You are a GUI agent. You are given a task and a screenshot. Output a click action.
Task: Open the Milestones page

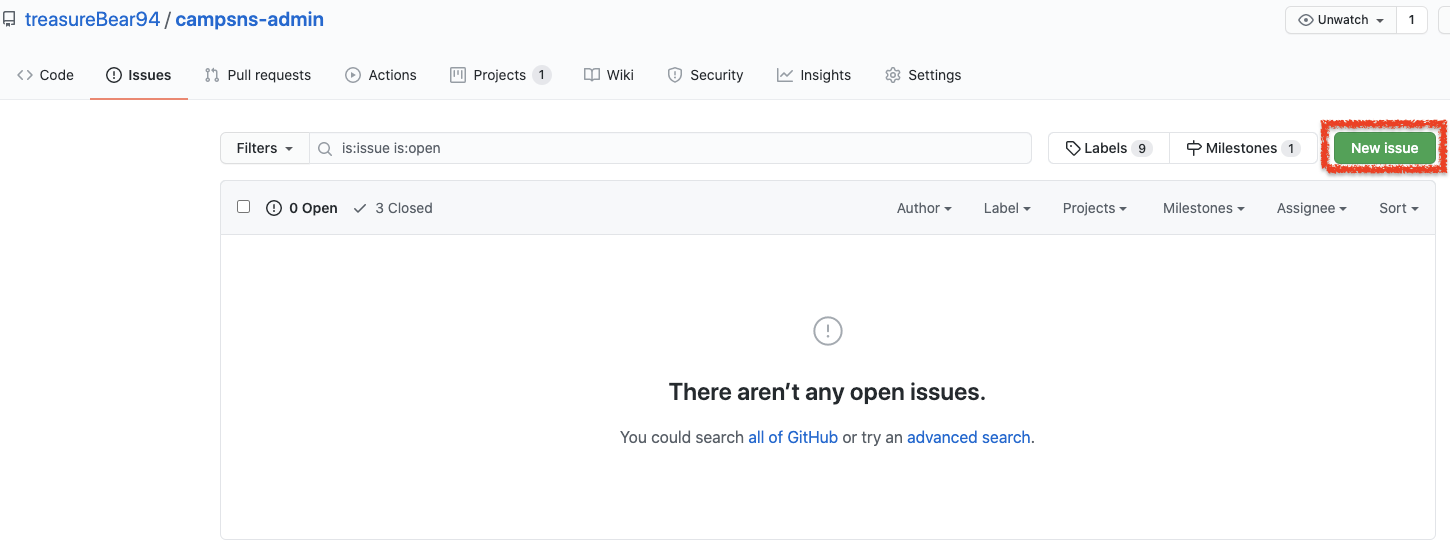coord(1243,148)
